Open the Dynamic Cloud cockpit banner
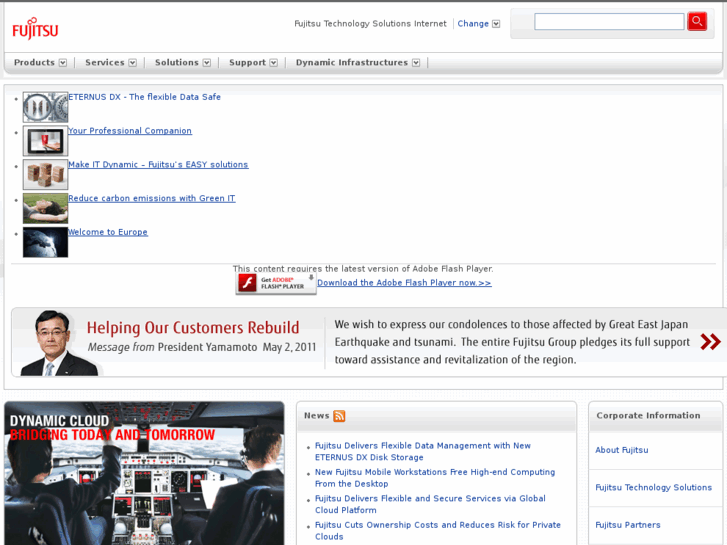Screen dimensions: 727x545 click(144, 473)
